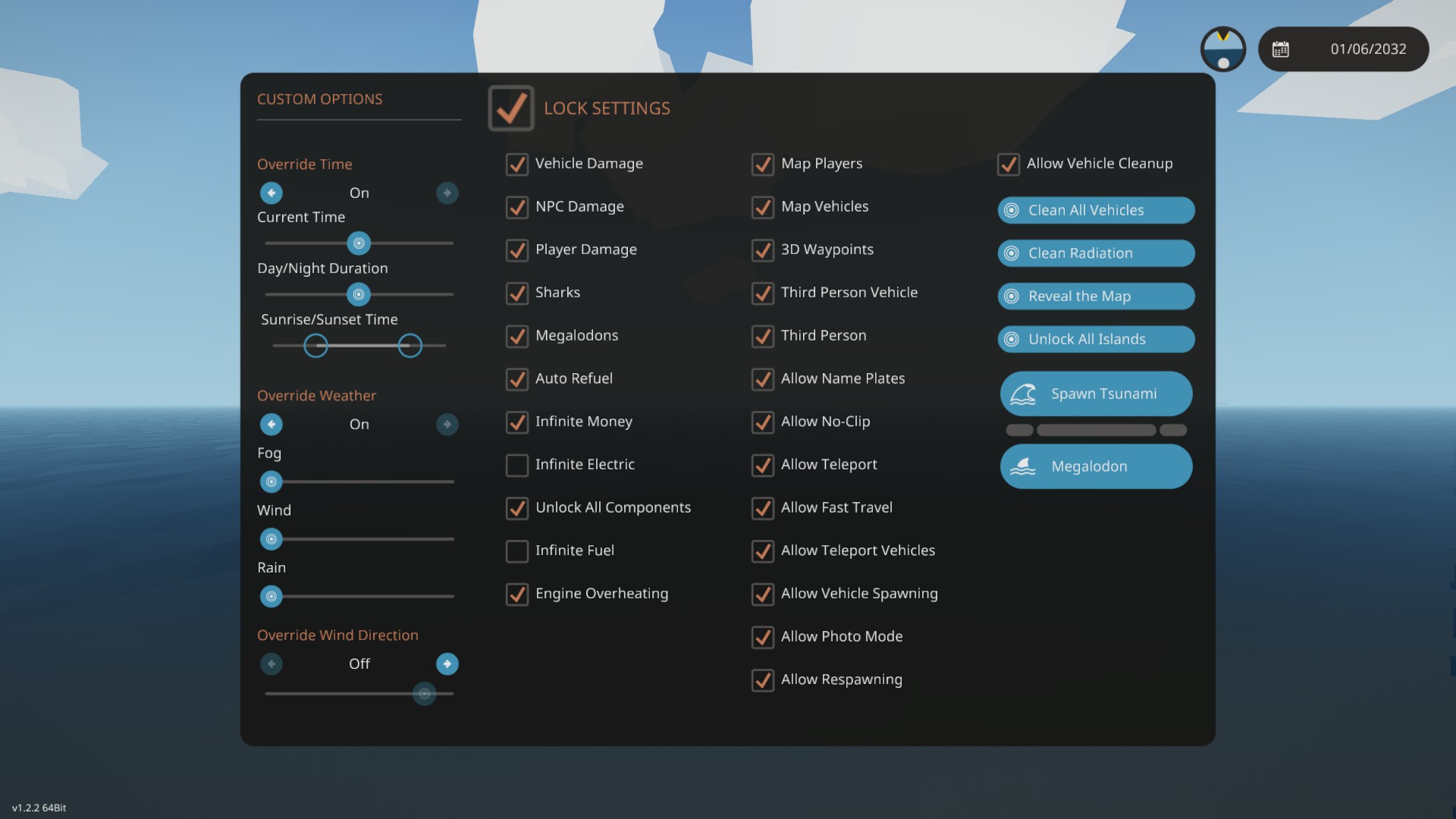This screenshot has height=819, width=1456.
Task: Click the Sunrise/Sunset right handle
Action: pos(409,346)
